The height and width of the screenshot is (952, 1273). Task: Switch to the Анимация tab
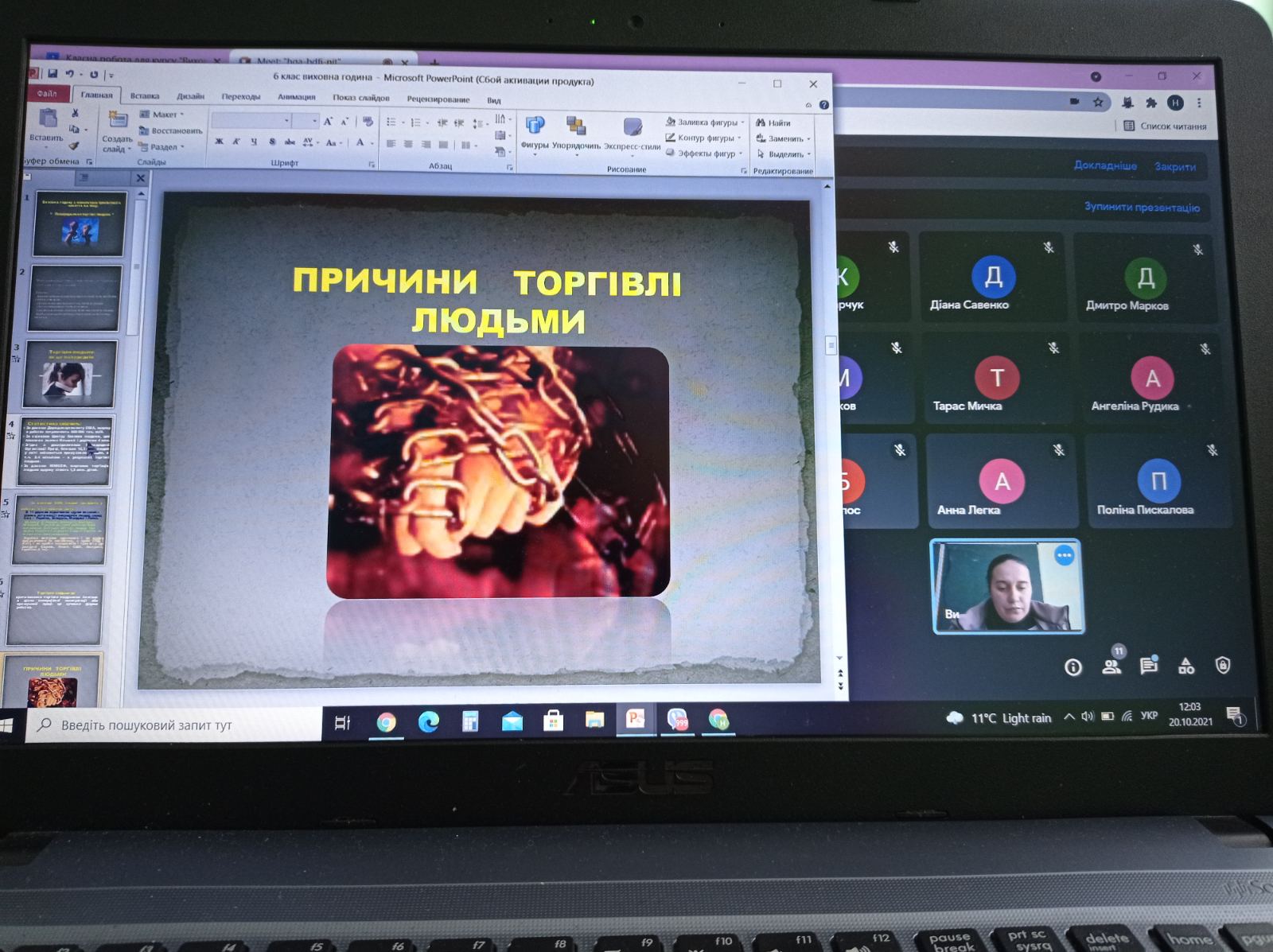tap(296, 97)
